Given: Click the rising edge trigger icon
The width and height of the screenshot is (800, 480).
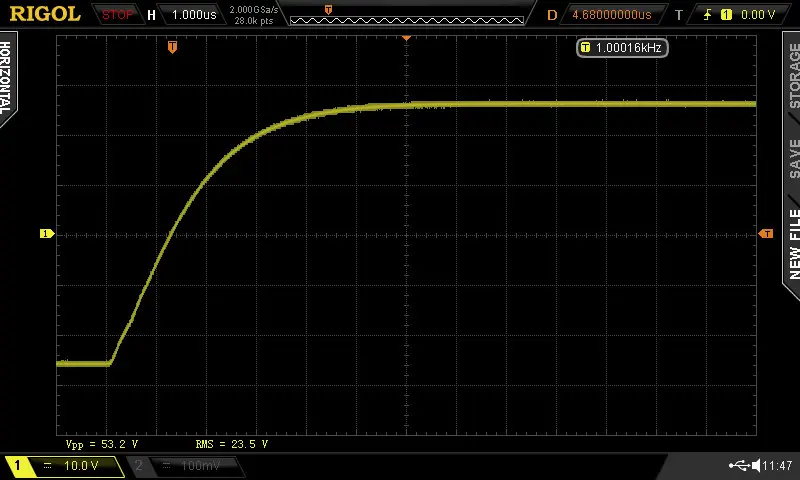Looking at the screenshot, I should pos(708,15).
